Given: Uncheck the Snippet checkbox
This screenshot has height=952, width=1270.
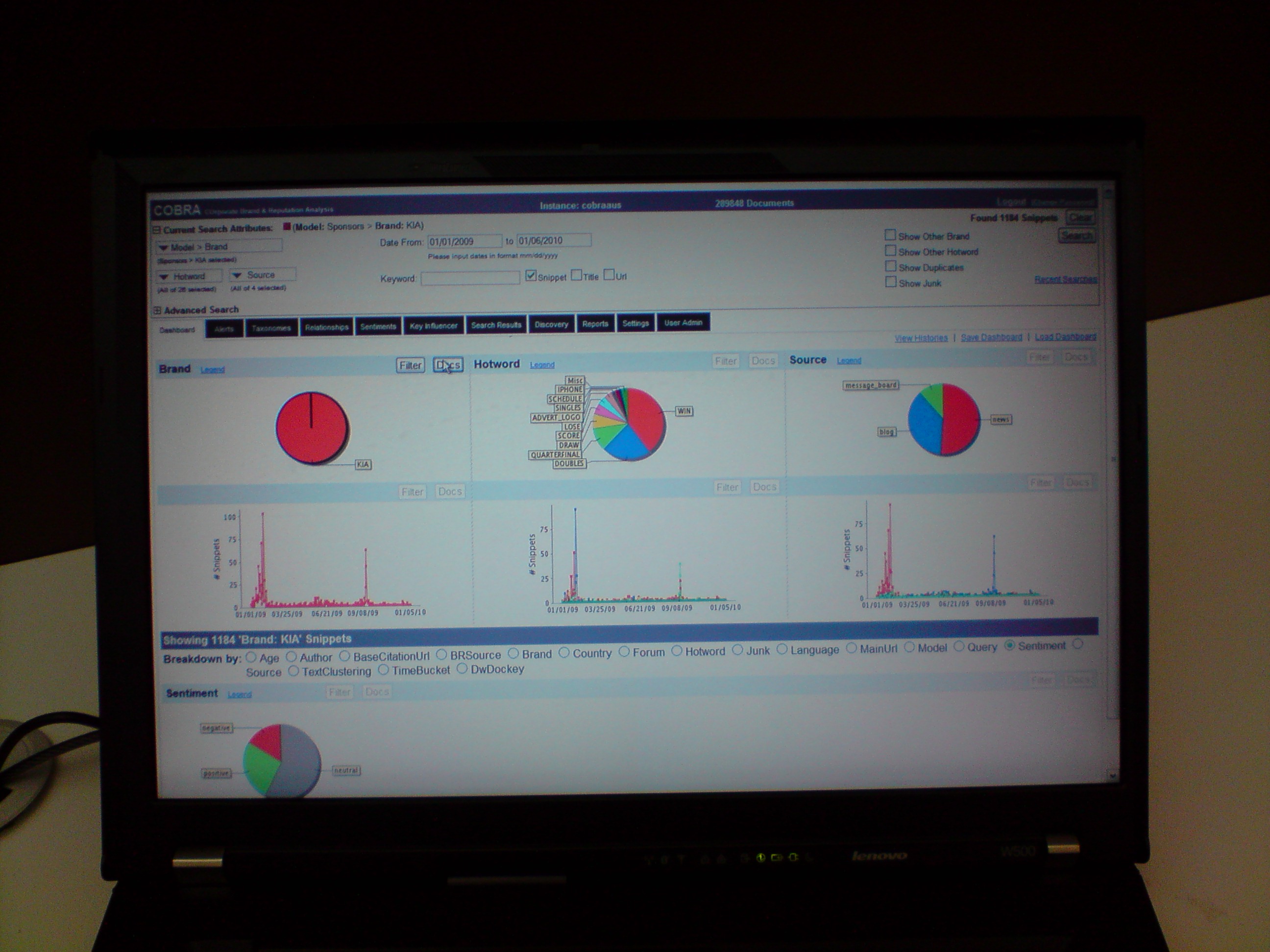Looking at the screenshot, I should [531, 276].
